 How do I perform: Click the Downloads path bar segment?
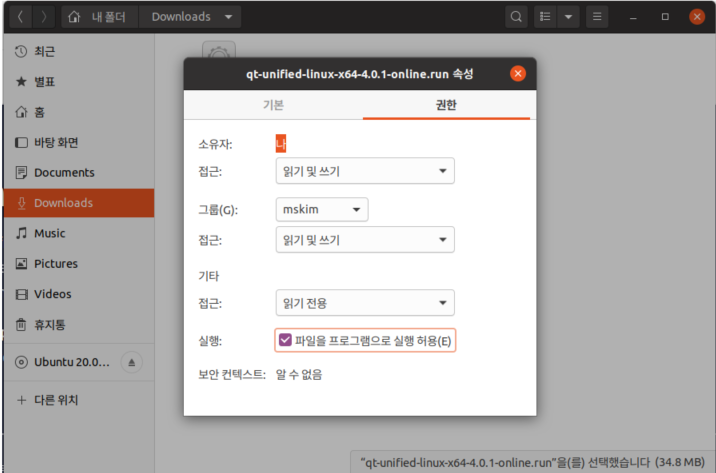[x=190, y=17]
